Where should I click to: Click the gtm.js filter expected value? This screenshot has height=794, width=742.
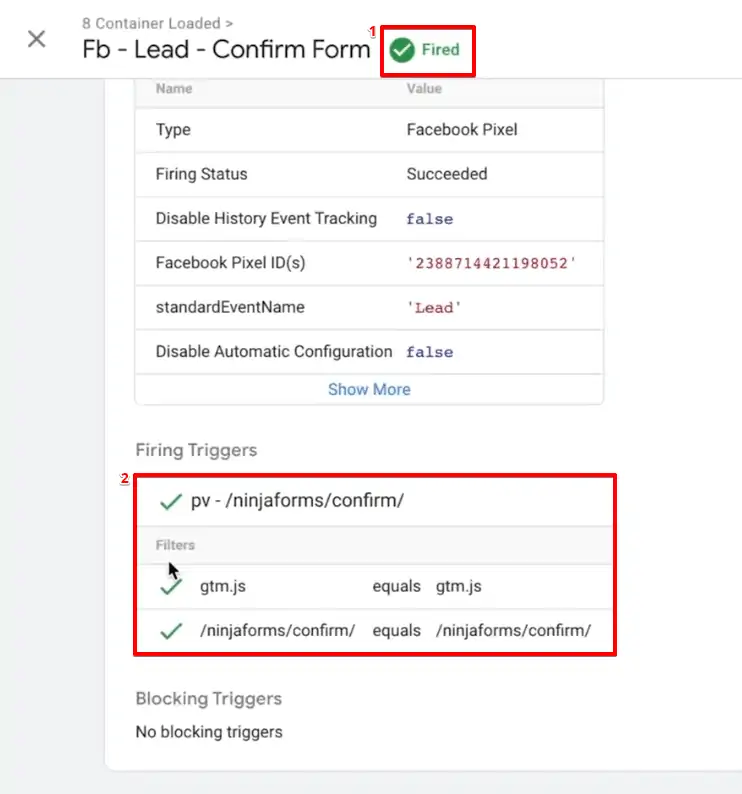tap(459, 586)
